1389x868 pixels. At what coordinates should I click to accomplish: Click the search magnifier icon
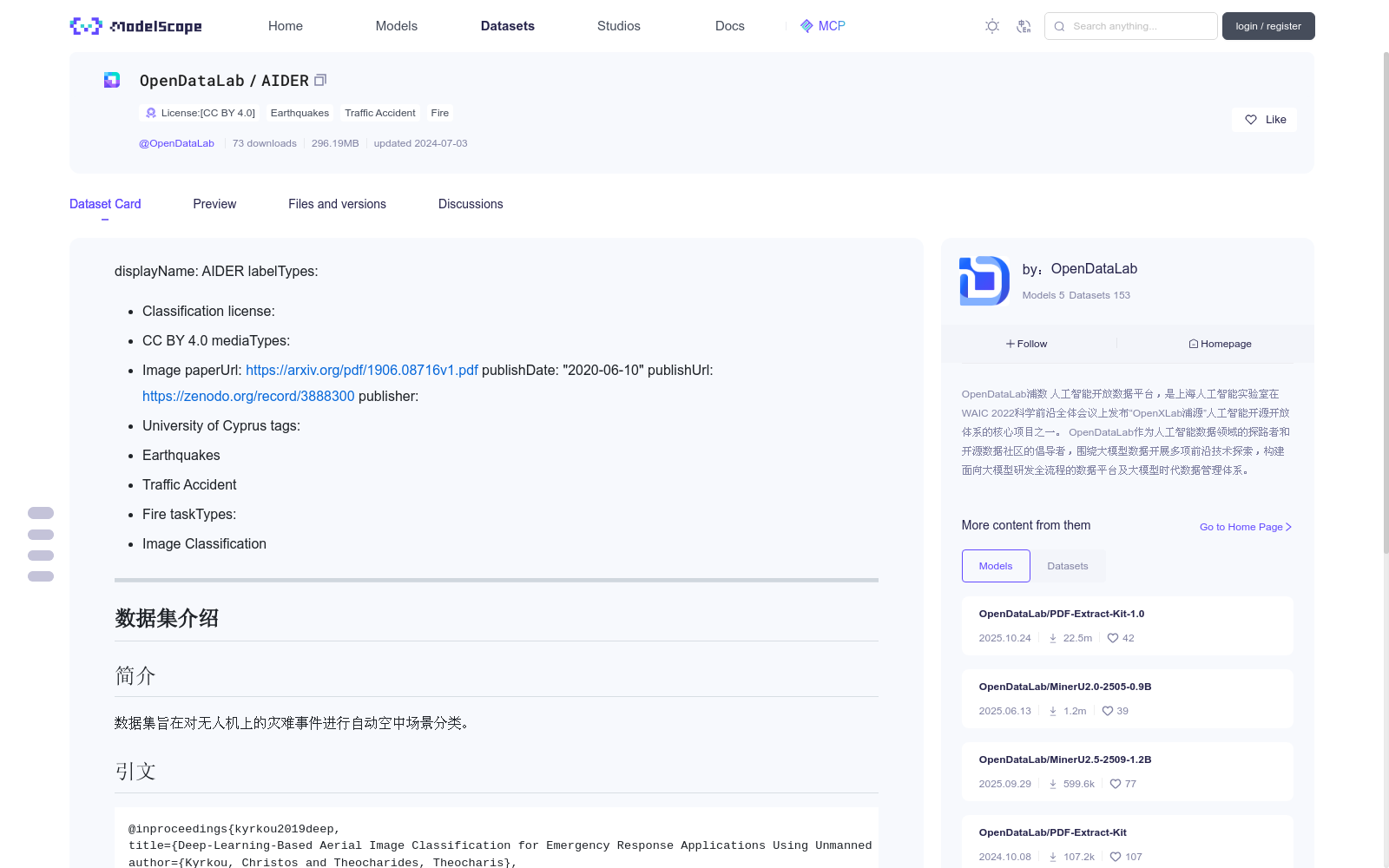click(x=1059, y=26)
